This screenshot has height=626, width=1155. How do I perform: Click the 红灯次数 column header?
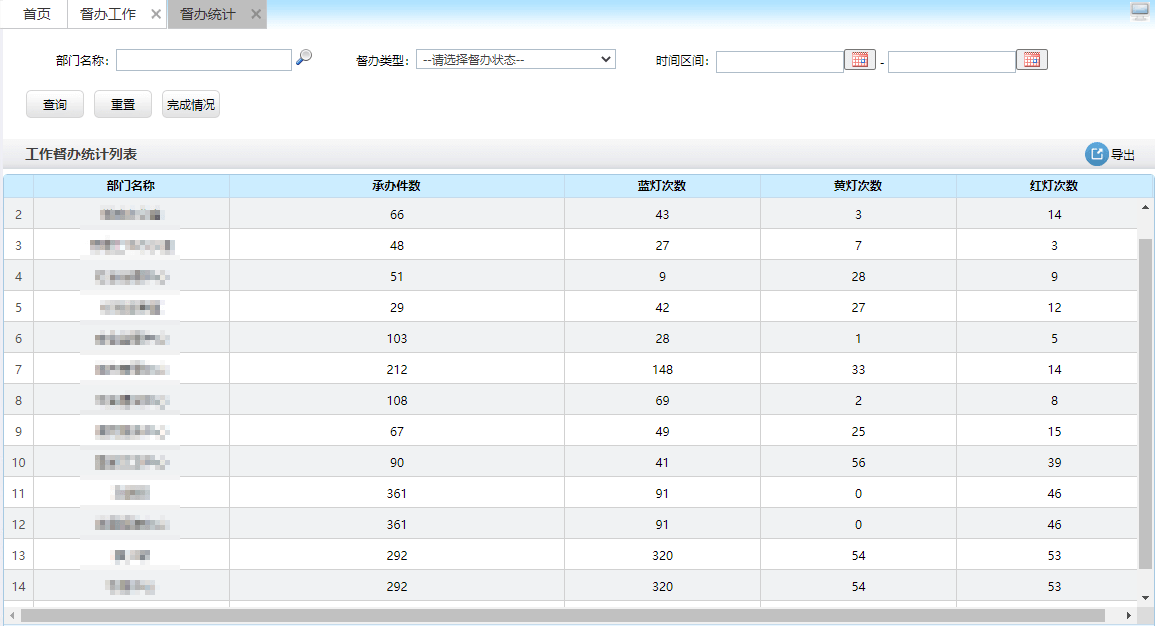(1054, 186)
